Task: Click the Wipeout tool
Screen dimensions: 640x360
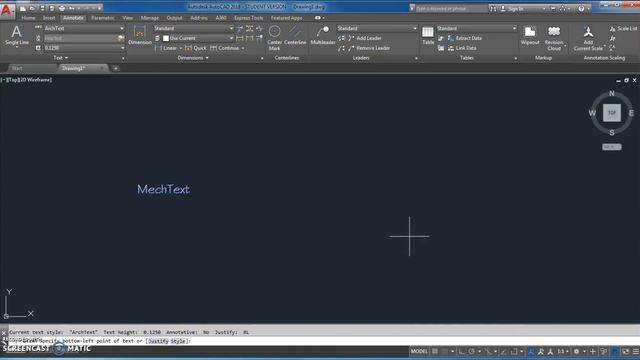Action: click(530, 36)
